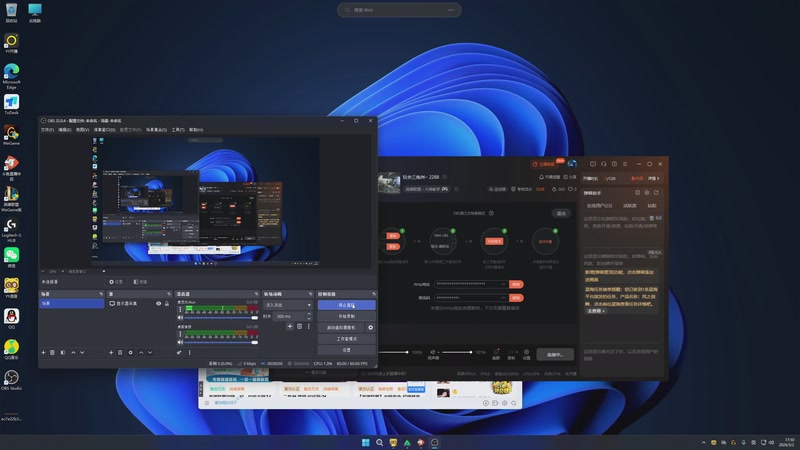Image resolution: width=800 pixels, height=450 pixels.
Task: Click connecting button in streaming app
Action: [555, 355]
